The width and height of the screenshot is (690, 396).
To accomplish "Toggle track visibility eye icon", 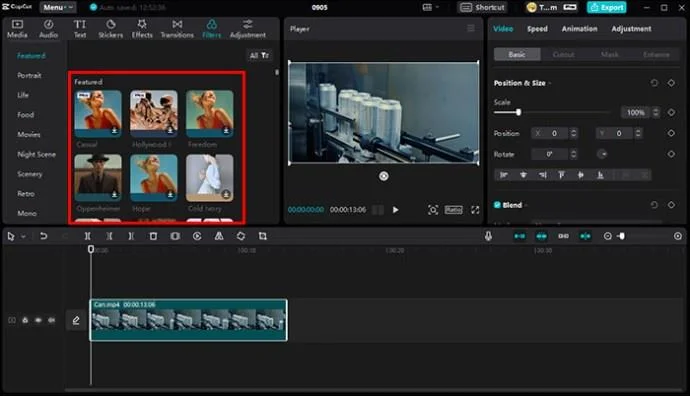I will coord(38,320).
